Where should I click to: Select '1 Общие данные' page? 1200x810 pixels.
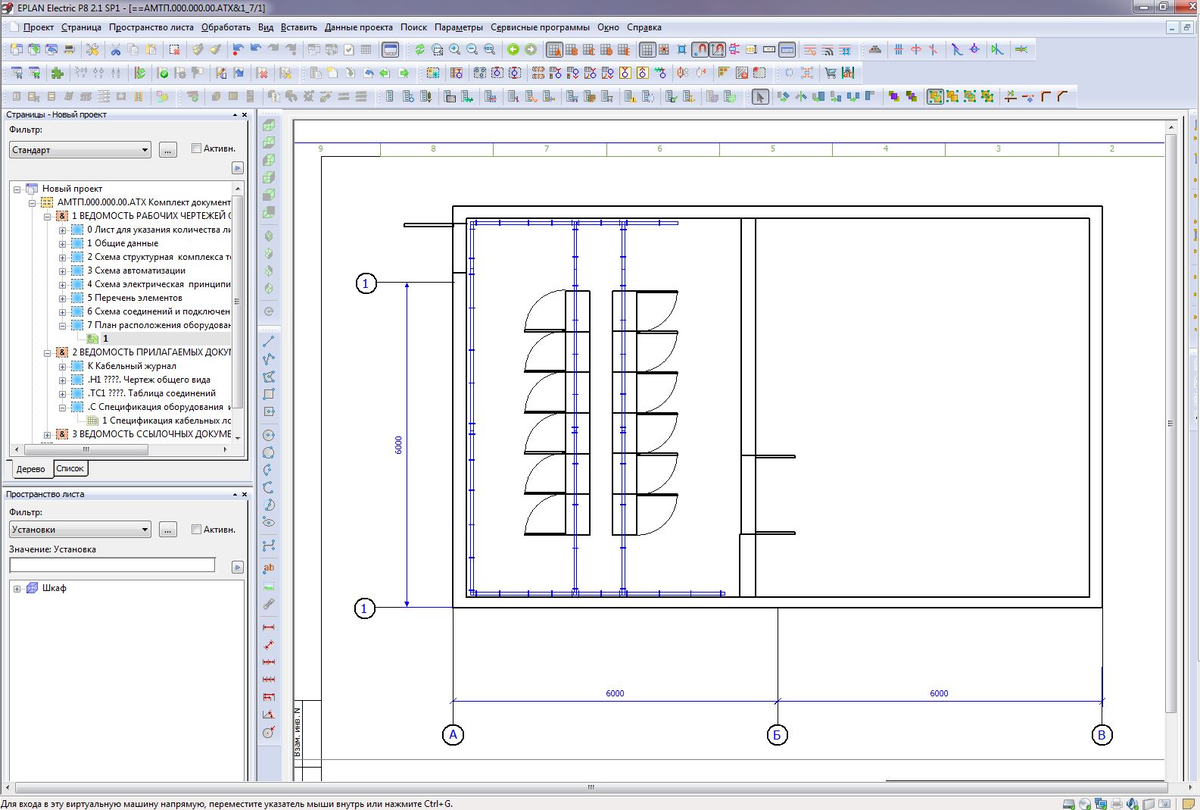122,243
